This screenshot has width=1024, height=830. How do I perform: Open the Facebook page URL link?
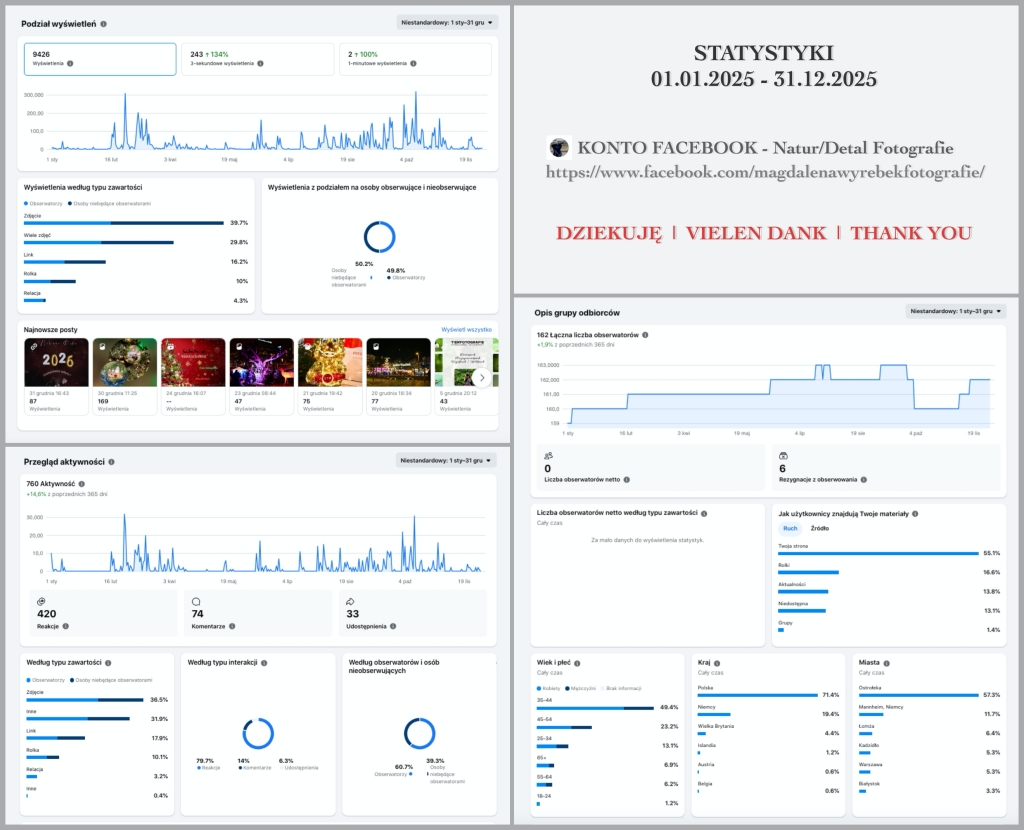pos(765,173)
